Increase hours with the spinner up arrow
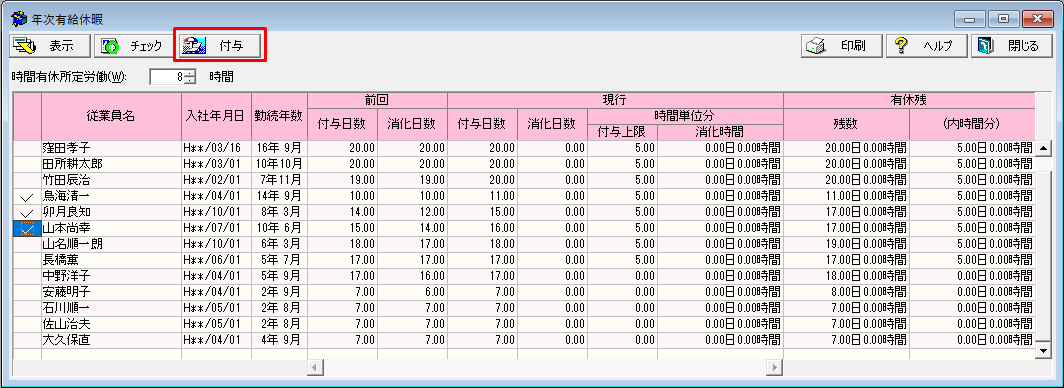This screenshot has height=388, width=1064. (190, 73)
